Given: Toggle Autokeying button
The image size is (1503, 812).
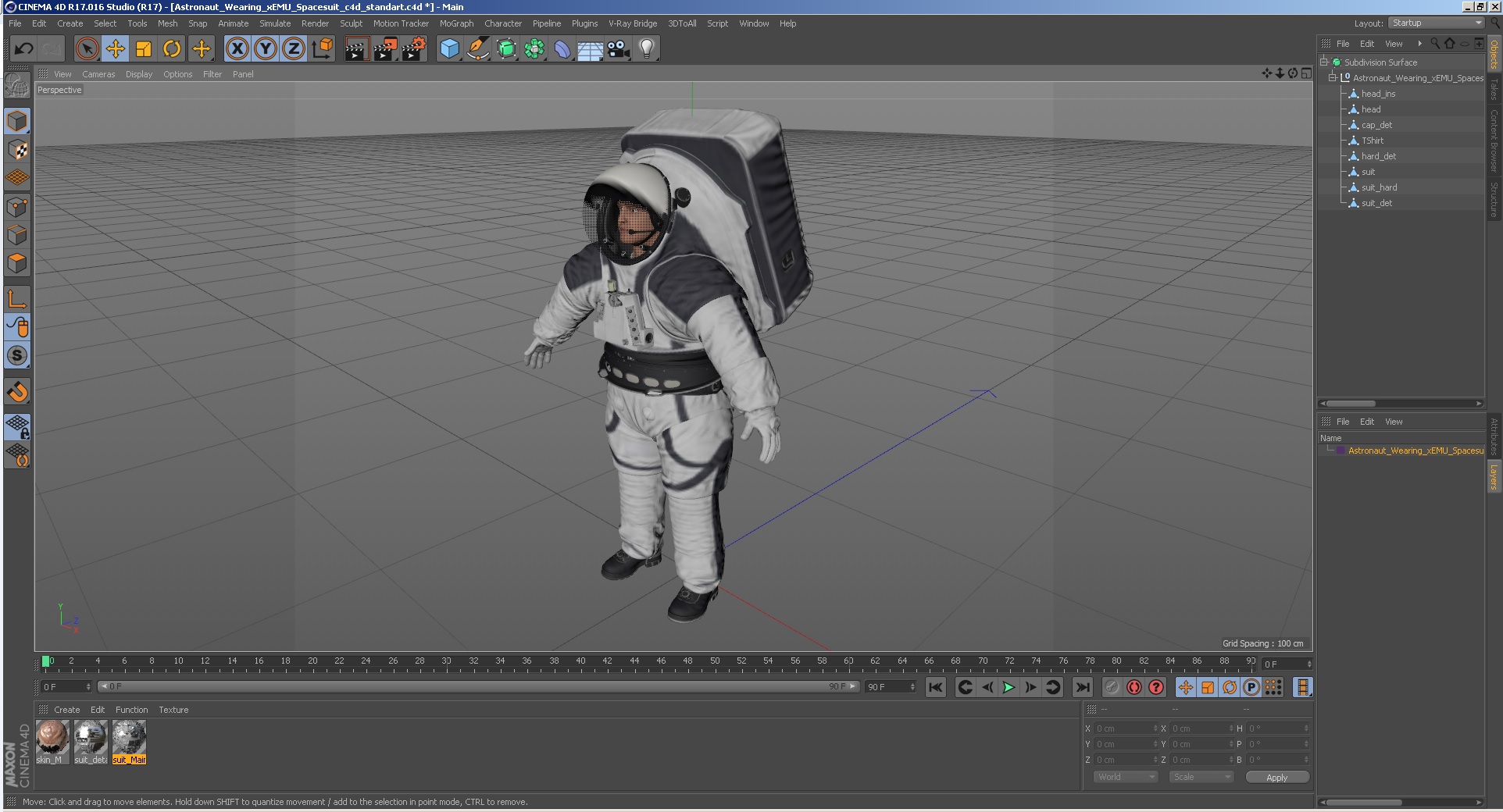Looking at the screenshot, I should pyautogui.click(x=1133, y=687).
